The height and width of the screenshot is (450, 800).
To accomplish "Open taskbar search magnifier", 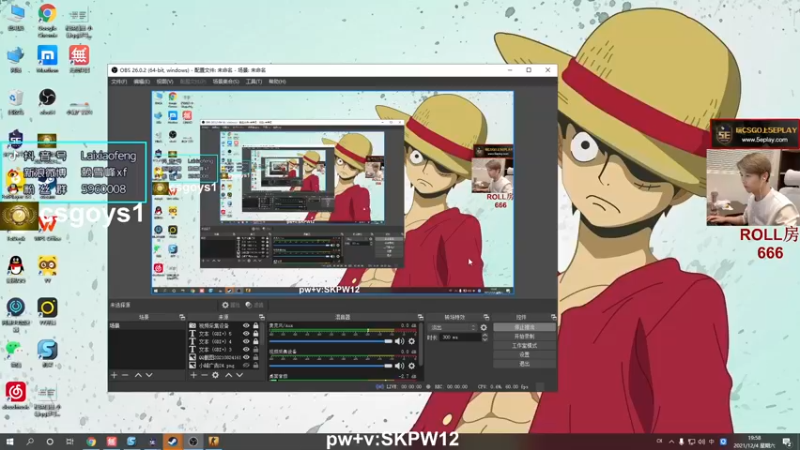I will [30, 441].
